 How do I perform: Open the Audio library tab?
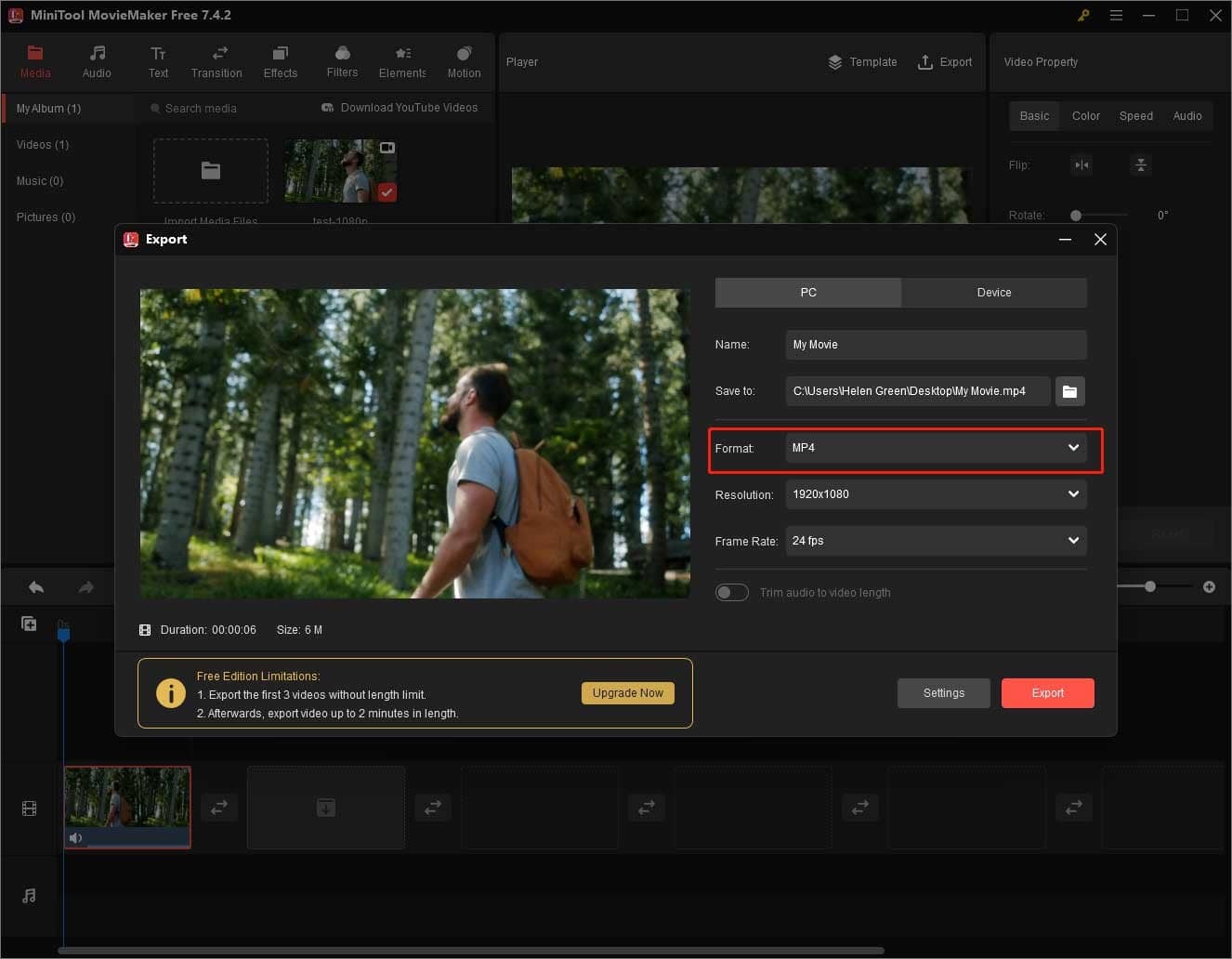click(97, 61)
